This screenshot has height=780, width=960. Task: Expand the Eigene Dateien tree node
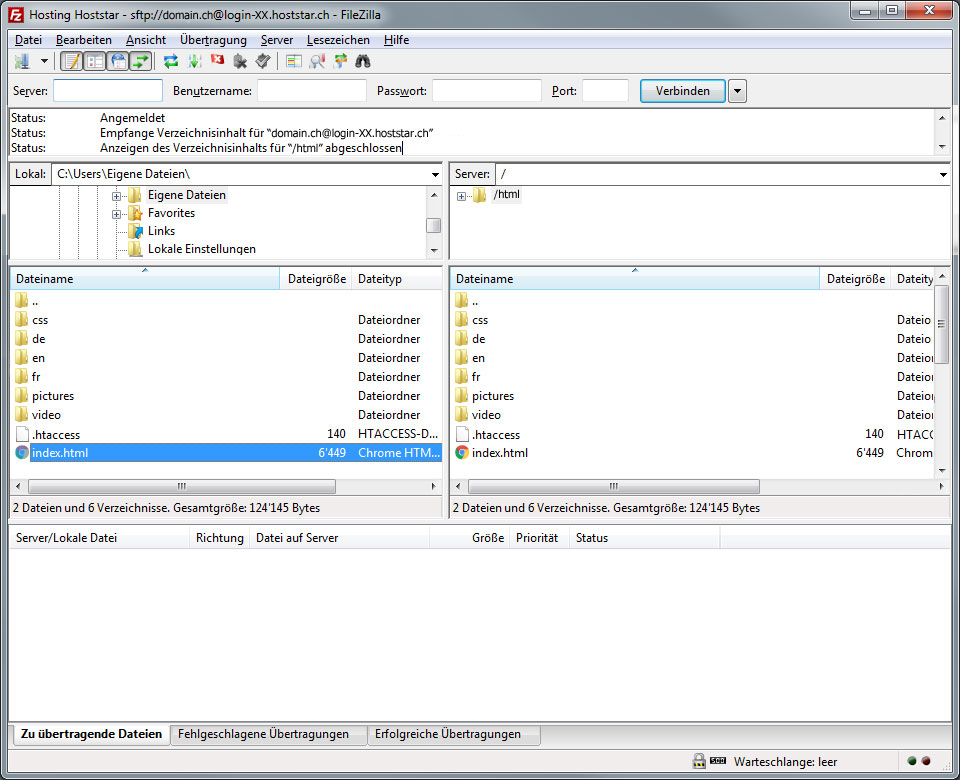(x=116, y=197)
